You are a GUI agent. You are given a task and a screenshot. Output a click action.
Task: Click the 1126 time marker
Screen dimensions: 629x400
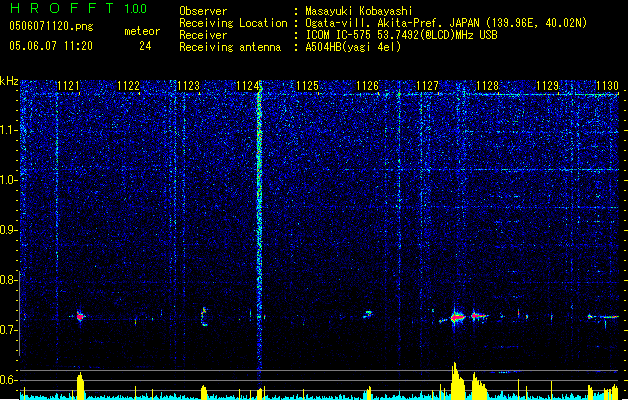coord(367,86)
